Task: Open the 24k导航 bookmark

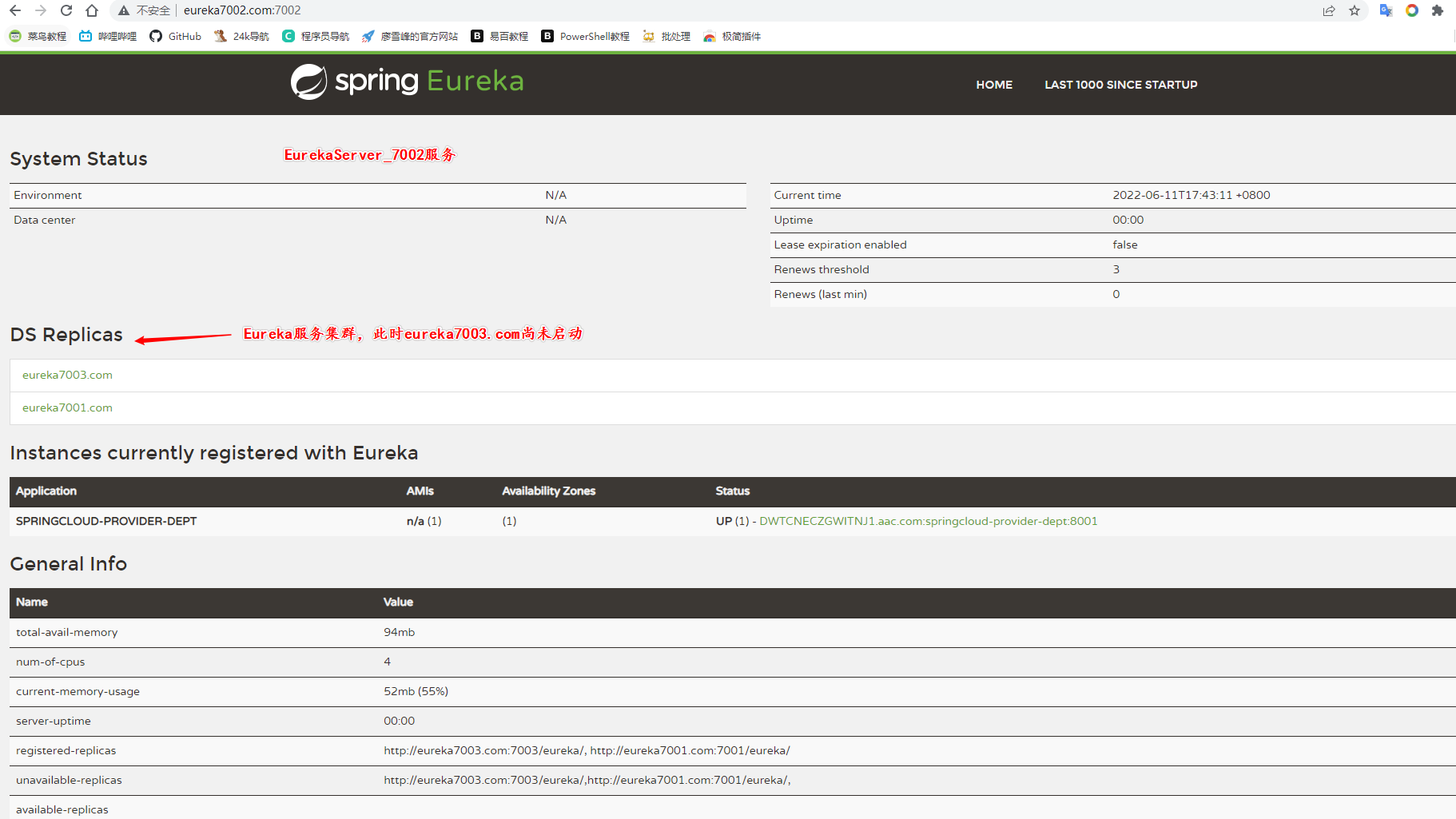Action: coord(241,36)
